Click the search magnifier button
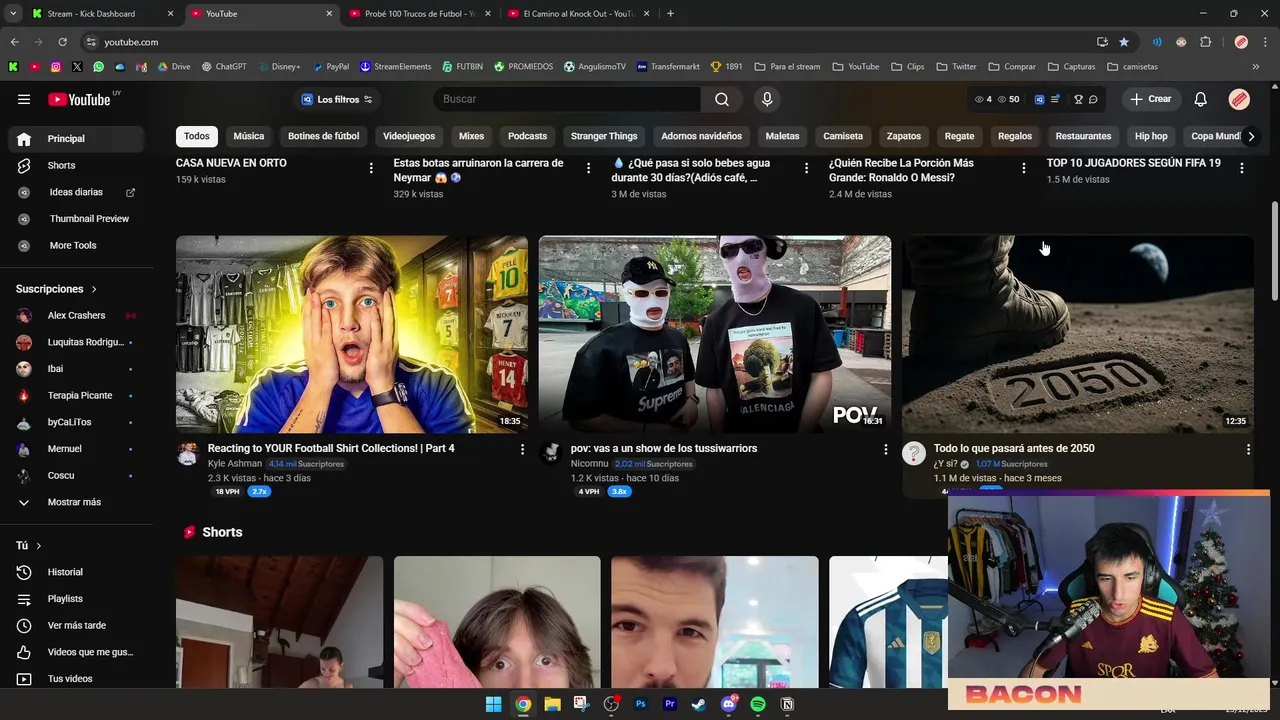The image size is (1280, 720). coord(722,99)
